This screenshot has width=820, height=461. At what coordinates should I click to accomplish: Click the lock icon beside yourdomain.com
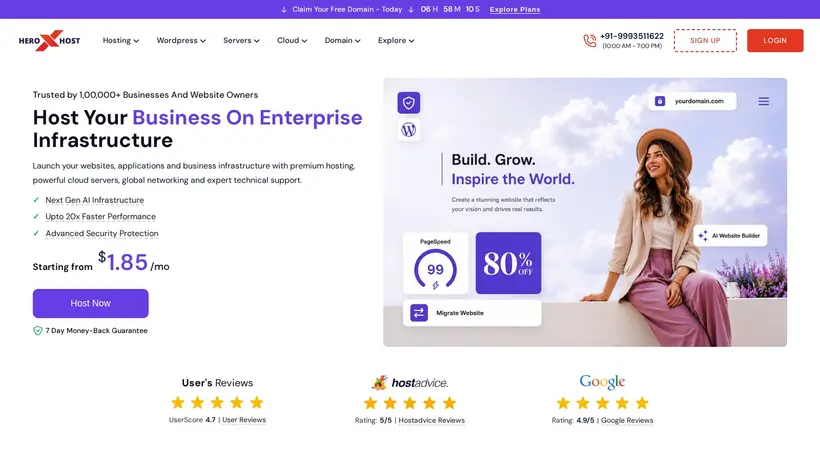660,101
